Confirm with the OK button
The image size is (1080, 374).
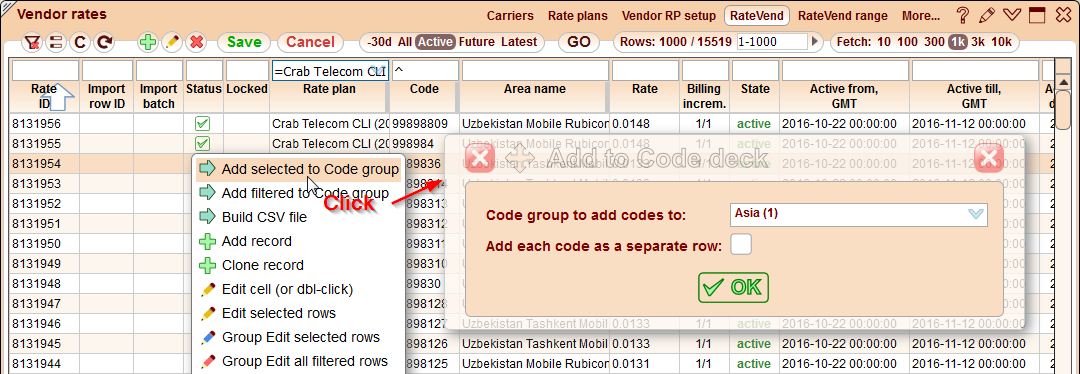(x=734, y=287)
